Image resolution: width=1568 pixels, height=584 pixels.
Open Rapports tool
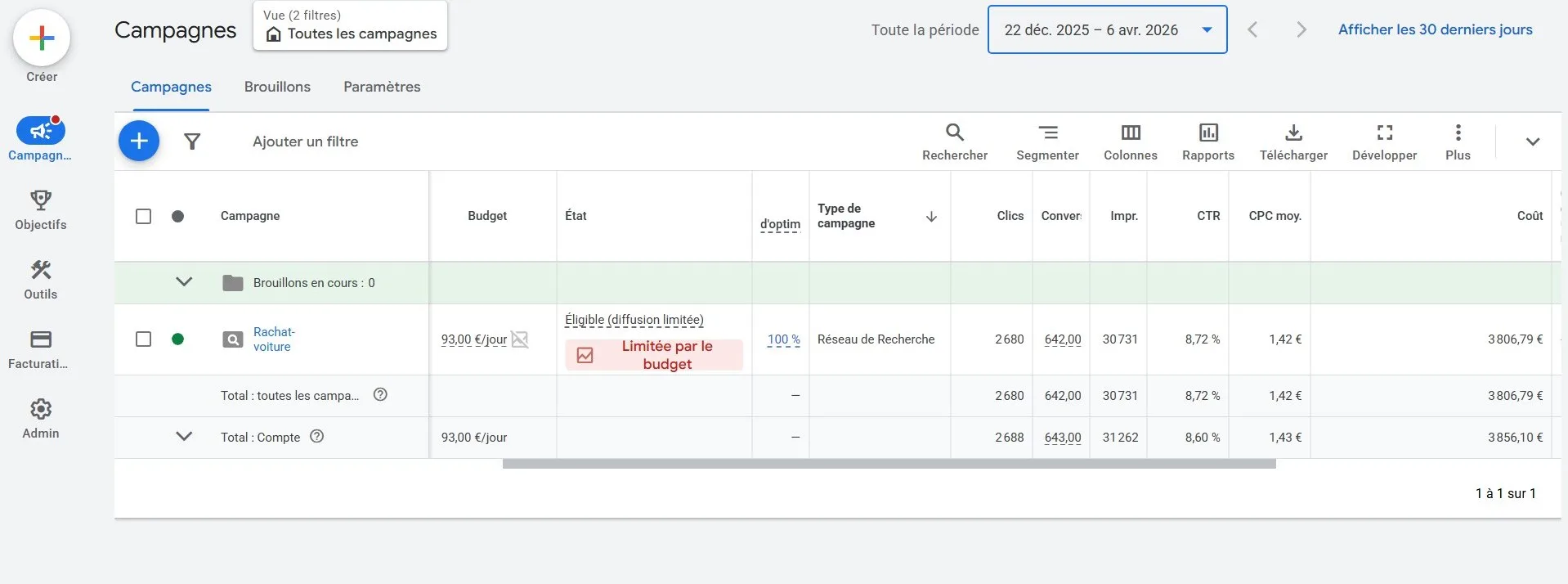click(x=1208, y=142)
